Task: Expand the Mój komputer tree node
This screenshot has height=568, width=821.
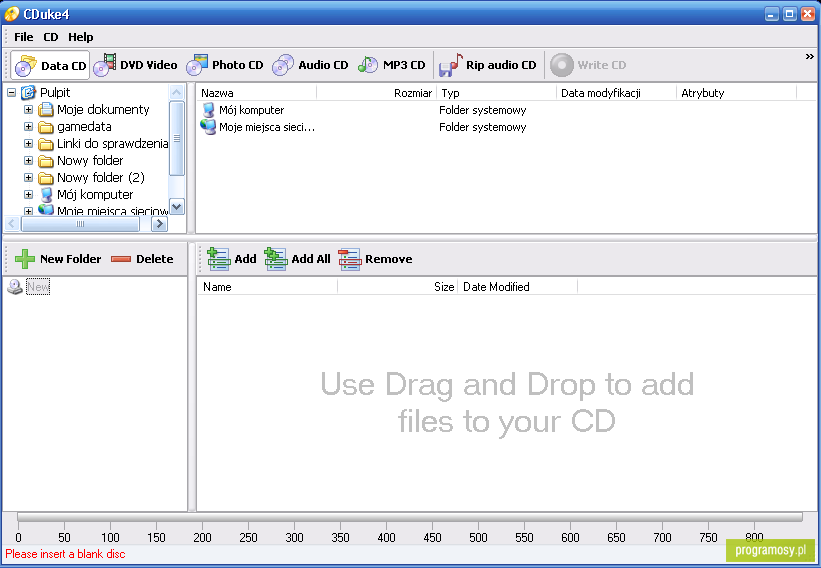Action: click(x=28, y=195)
